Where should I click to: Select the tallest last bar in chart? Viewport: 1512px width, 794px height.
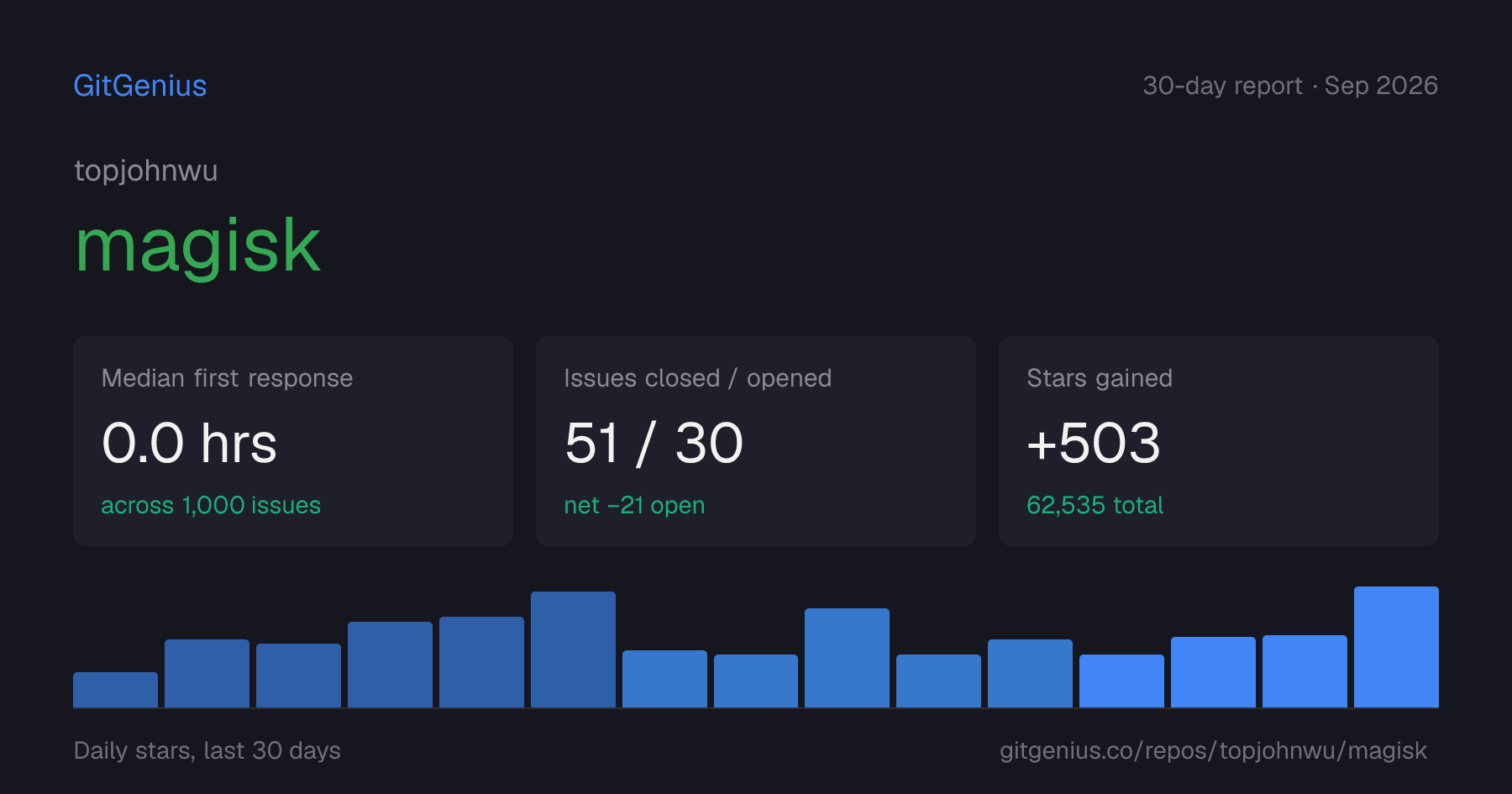point(1396,647)
